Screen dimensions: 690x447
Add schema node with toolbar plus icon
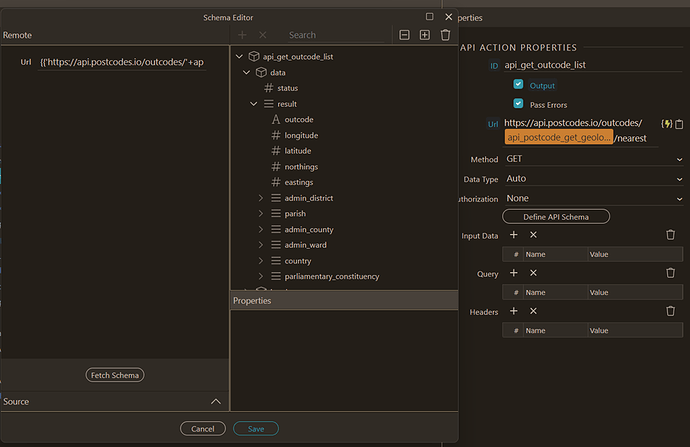(242, 35)
